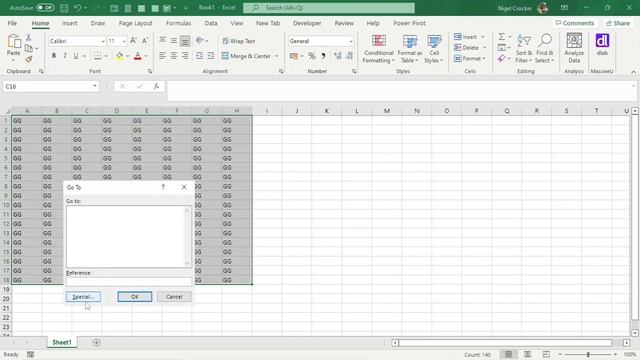Open Sort & Filter menu
The height and width of the screenshot is (360, 640).
tap(524, 49)
